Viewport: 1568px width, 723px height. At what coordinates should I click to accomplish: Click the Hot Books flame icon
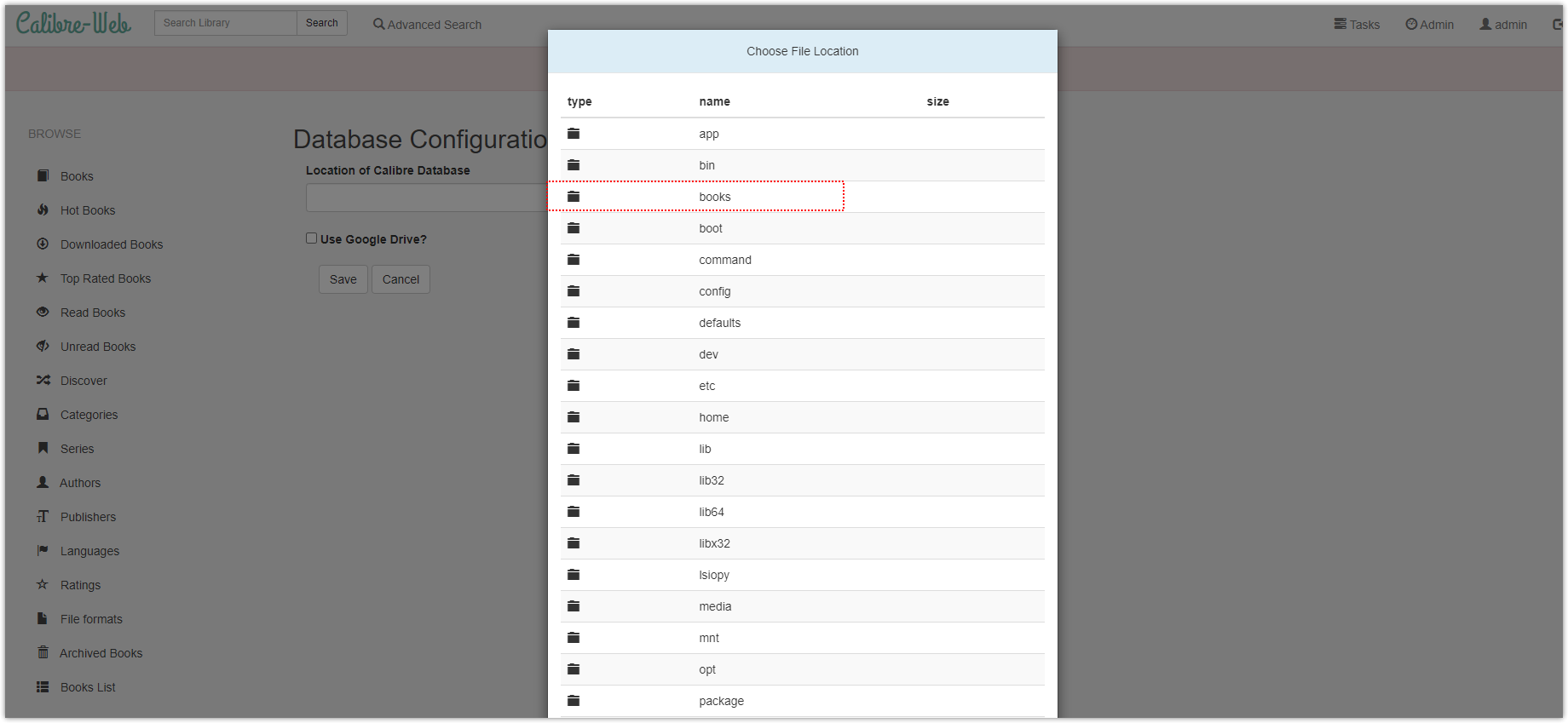coord(43,209)
